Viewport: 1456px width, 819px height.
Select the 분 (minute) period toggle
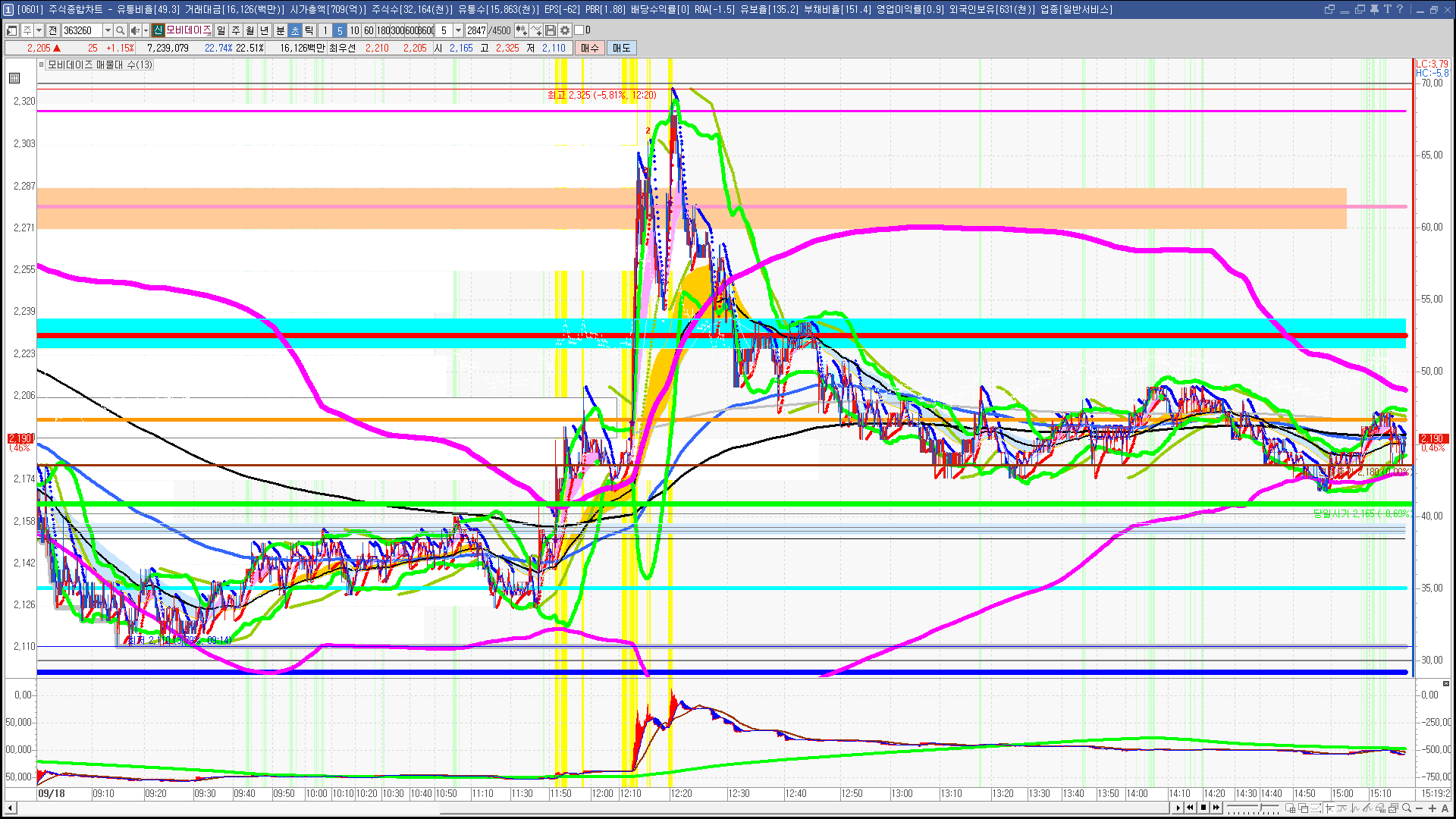tap(280, 30)
